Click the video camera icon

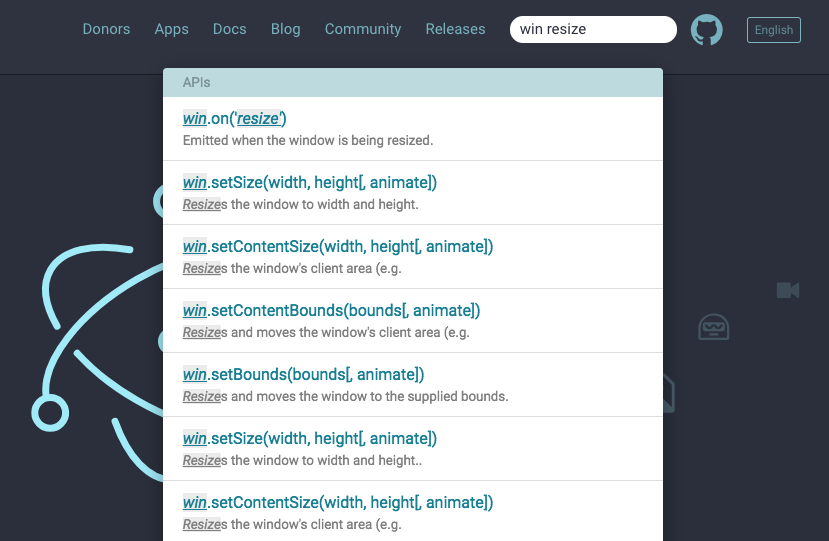click(788, 290)
